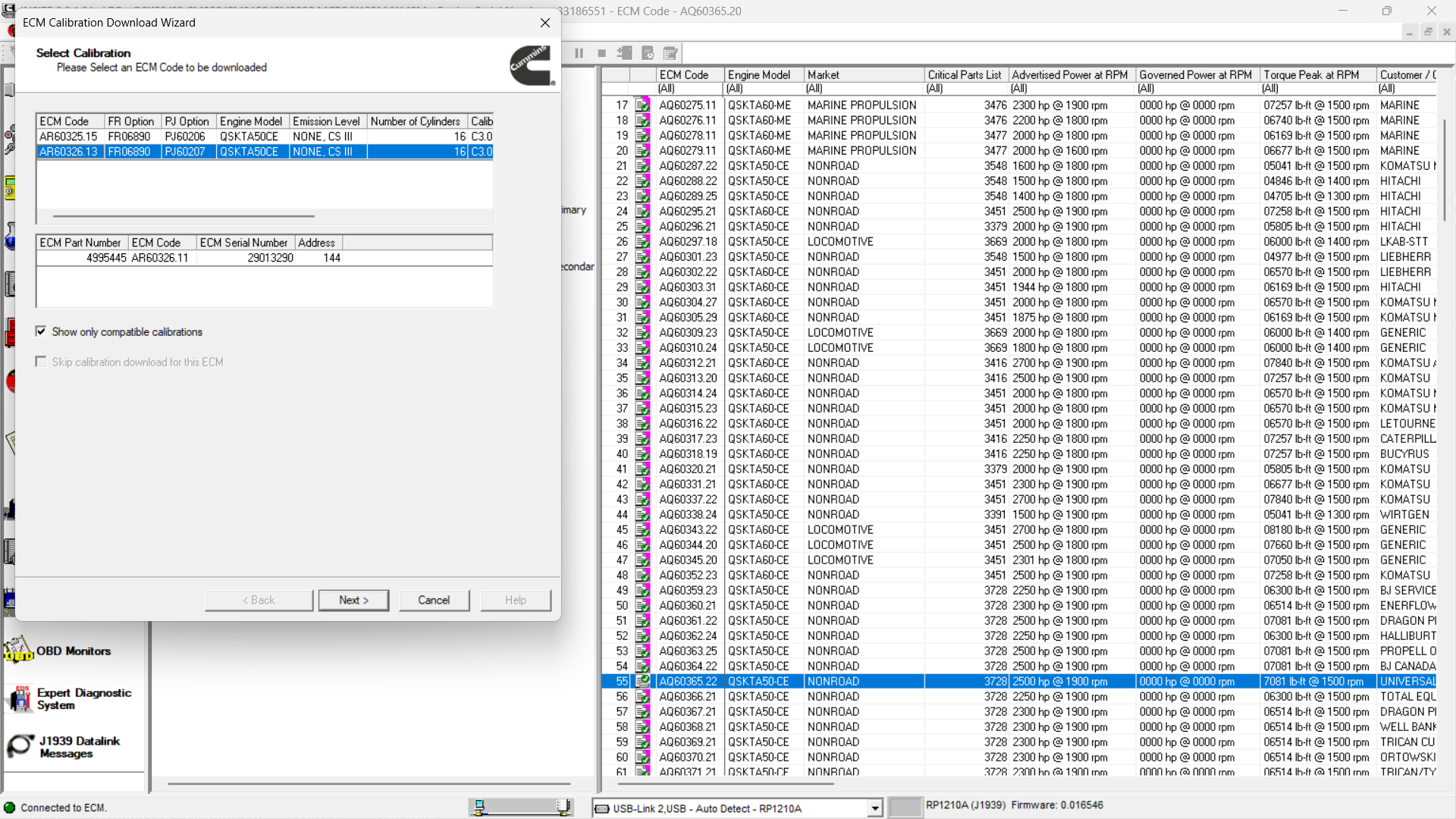Click the pause icon in the toolbar

click(x=579, y=53)
